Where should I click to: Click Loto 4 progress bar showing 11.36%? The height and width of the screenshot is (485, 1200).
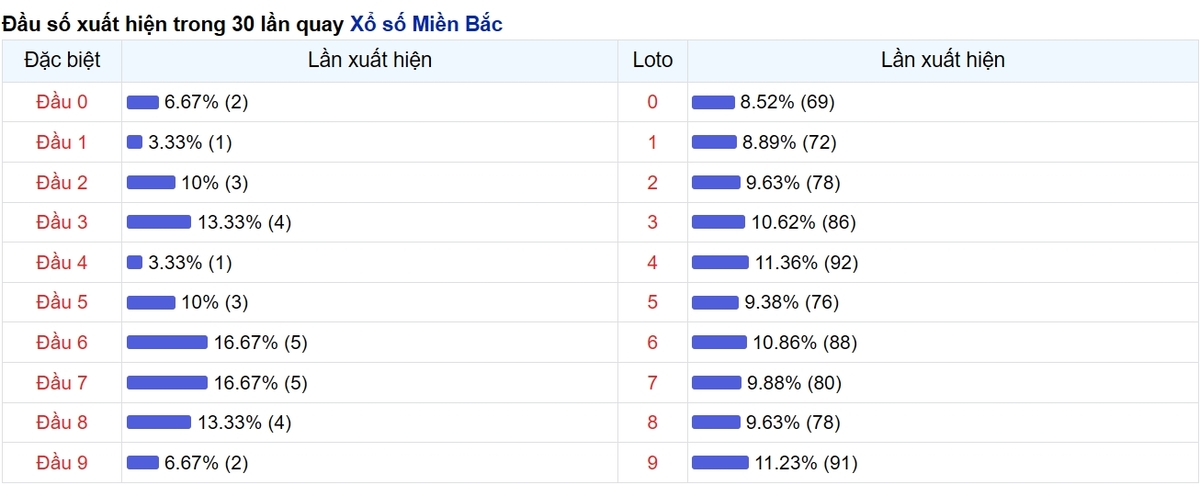720,262
